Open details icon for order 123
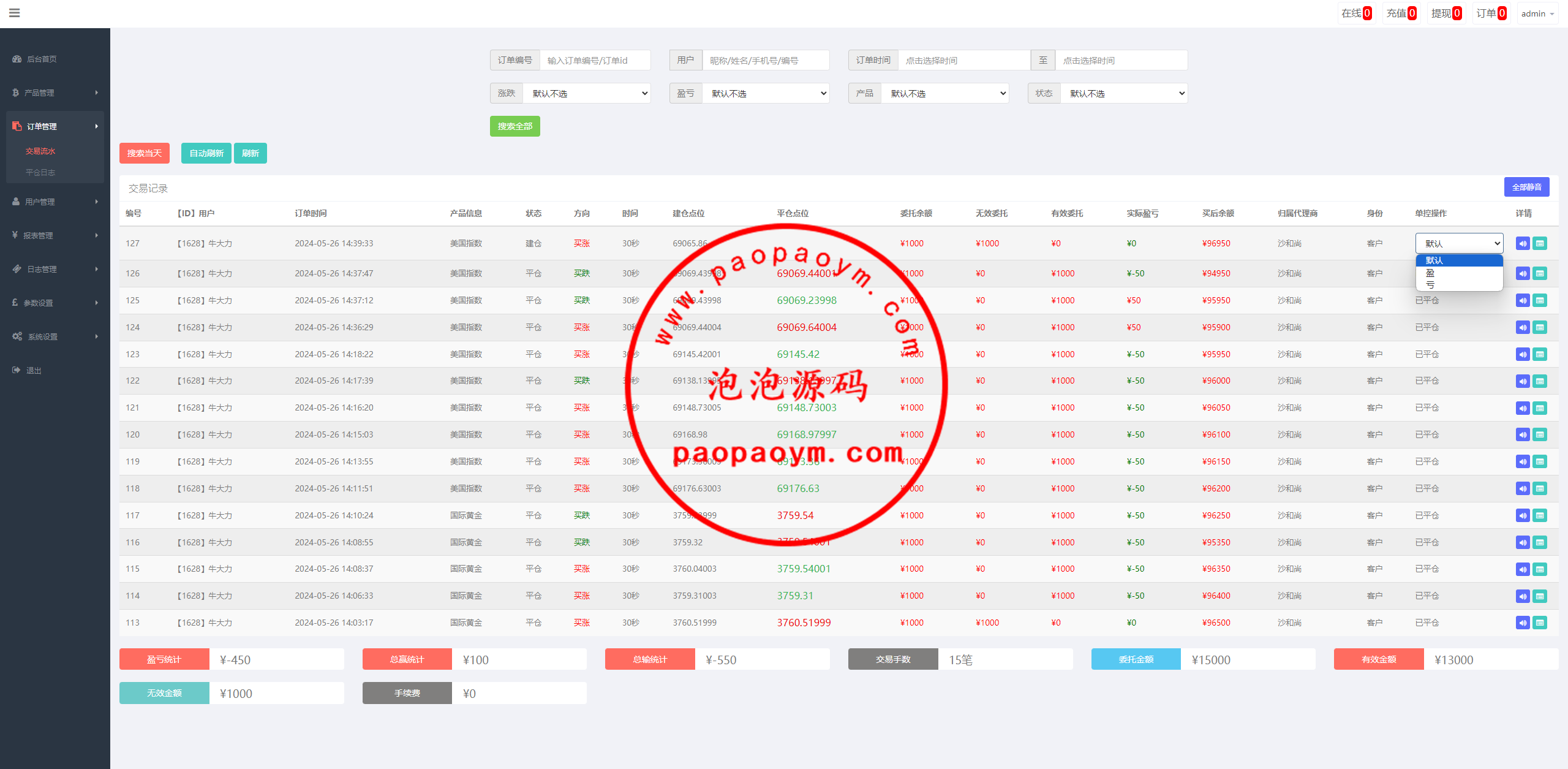1568x769 pixels. pyautogui.click(x=1540, y=355)
